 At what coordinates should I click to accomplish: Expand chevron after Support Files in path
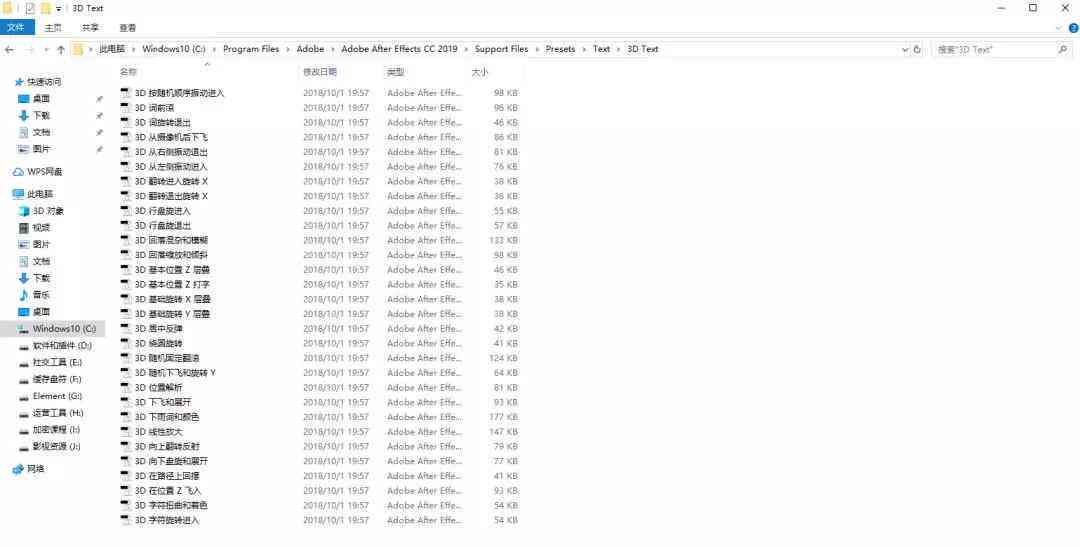(x=537, y=50)
